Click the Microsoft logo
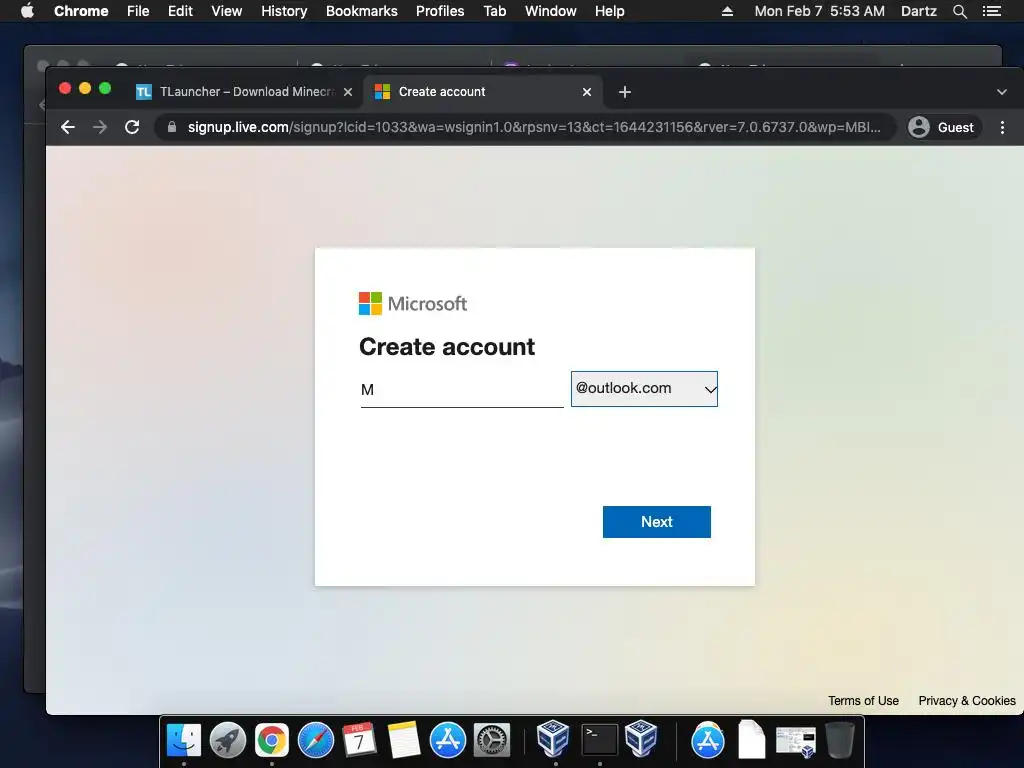This screenshot has width=1024, height=768. coord(413,304)
